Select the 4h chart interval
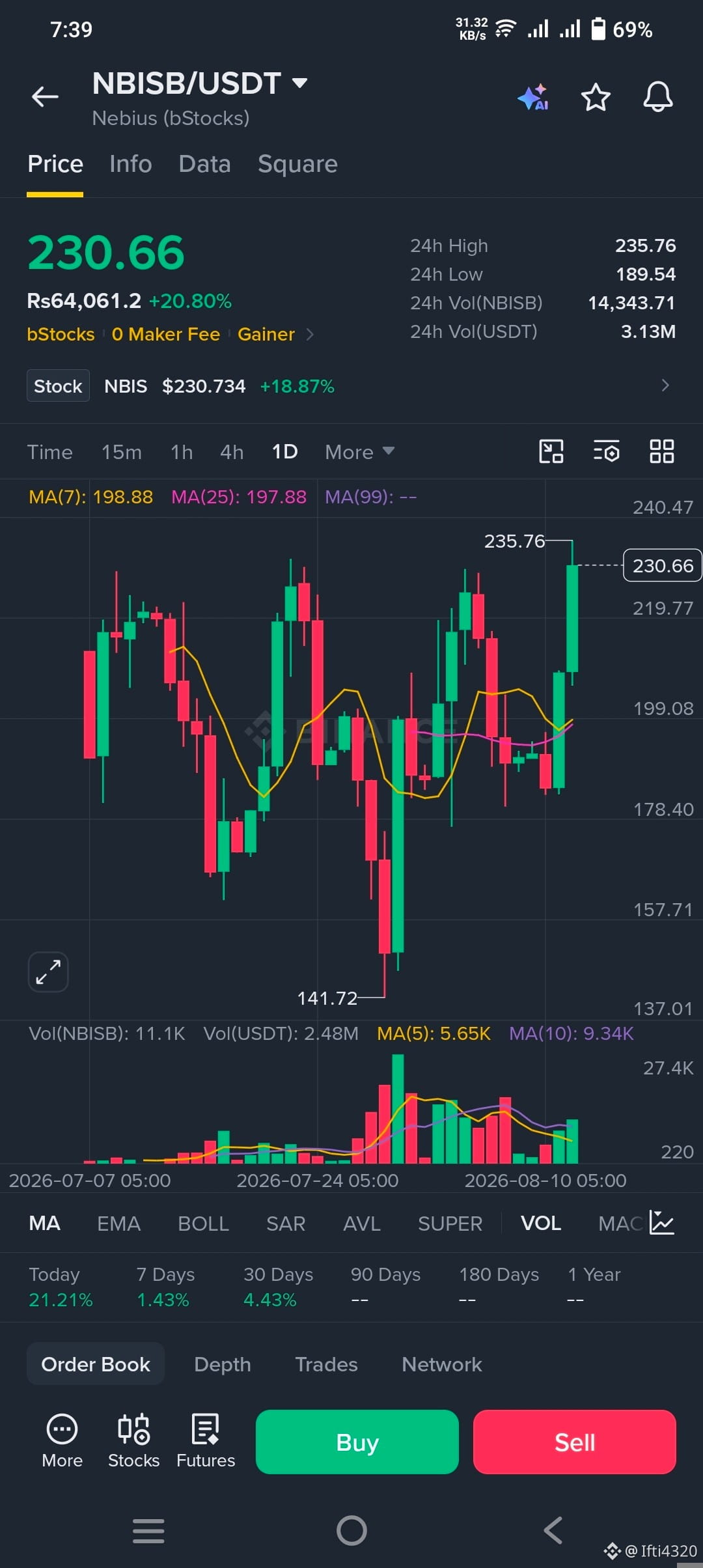The height and width of the screenshot is (1568, 703). click(x=232, y=452)
